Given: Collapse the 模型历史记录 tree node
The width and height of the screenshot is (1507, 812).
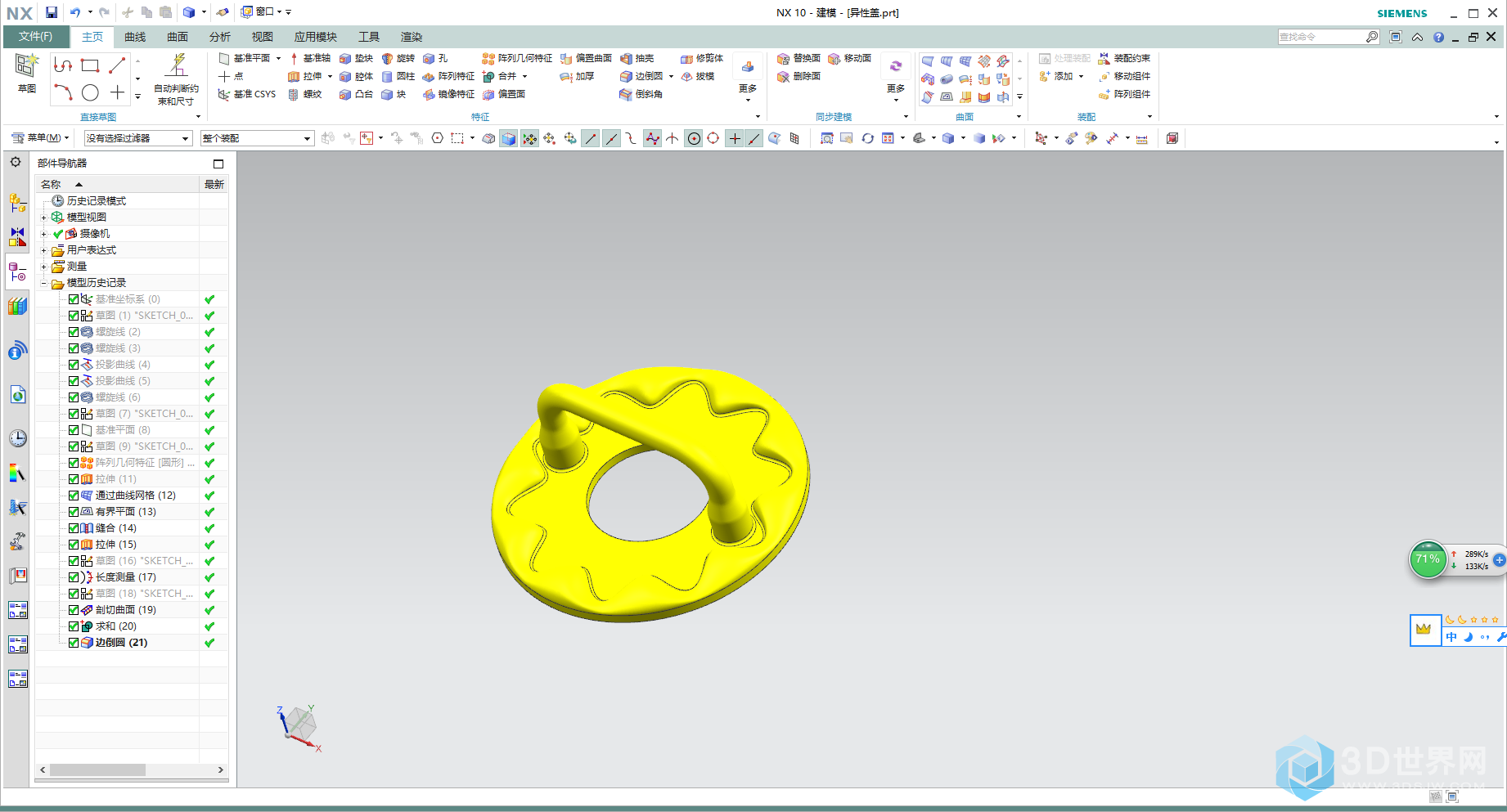Looking at the screenshot, I should coord(44,283).
